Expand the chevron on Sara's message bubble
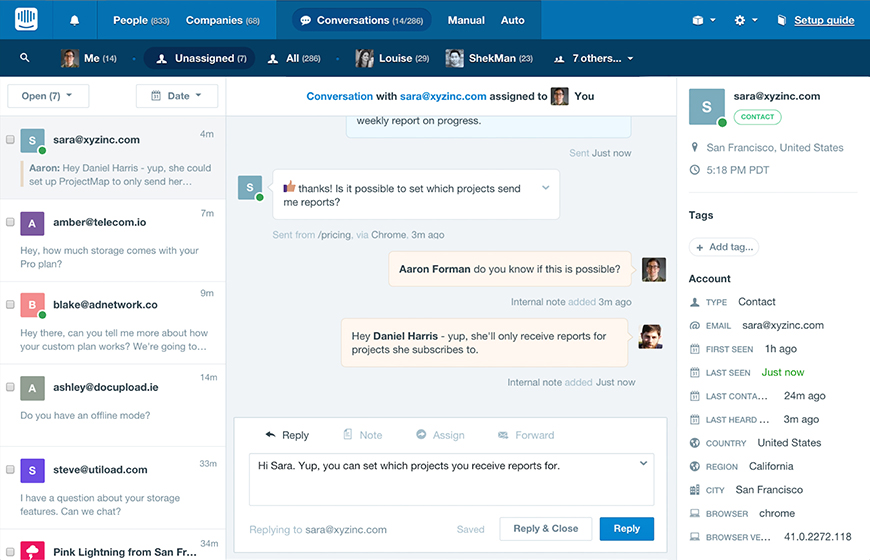 click(545, 188)
